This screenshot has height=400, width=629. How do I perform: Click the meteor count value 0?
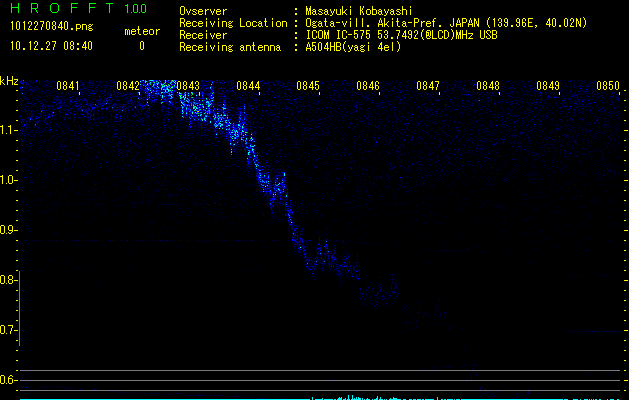click(x=142, y=46)
